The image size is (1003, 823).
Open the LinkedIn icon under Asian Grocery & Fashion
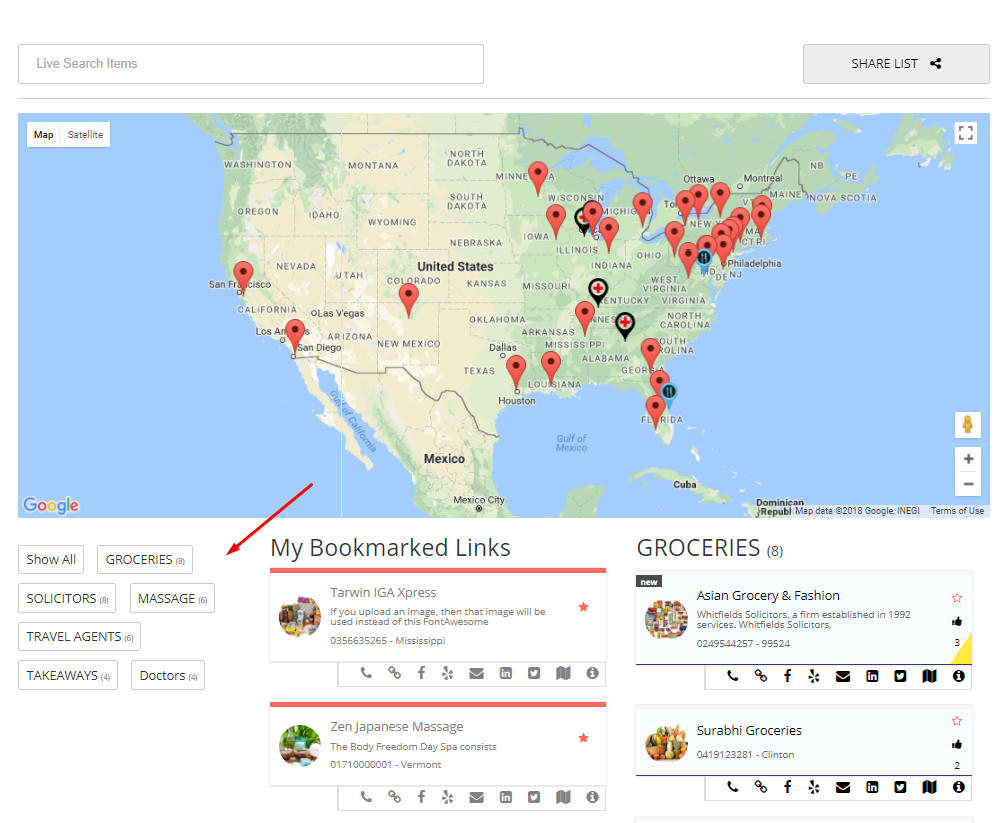click(x=872, y=676)
